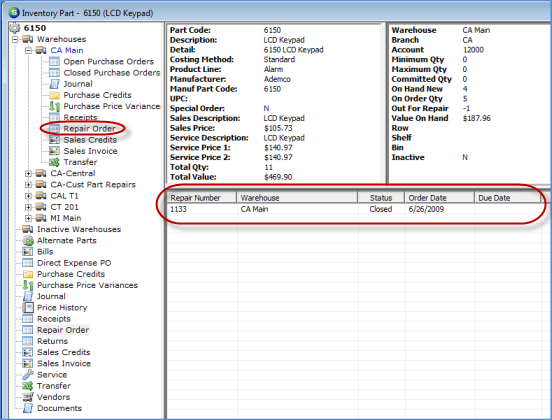Click the Inactive Warehouses truck icon
Viewport: 552px width, 420px height.
pos(28,230)
